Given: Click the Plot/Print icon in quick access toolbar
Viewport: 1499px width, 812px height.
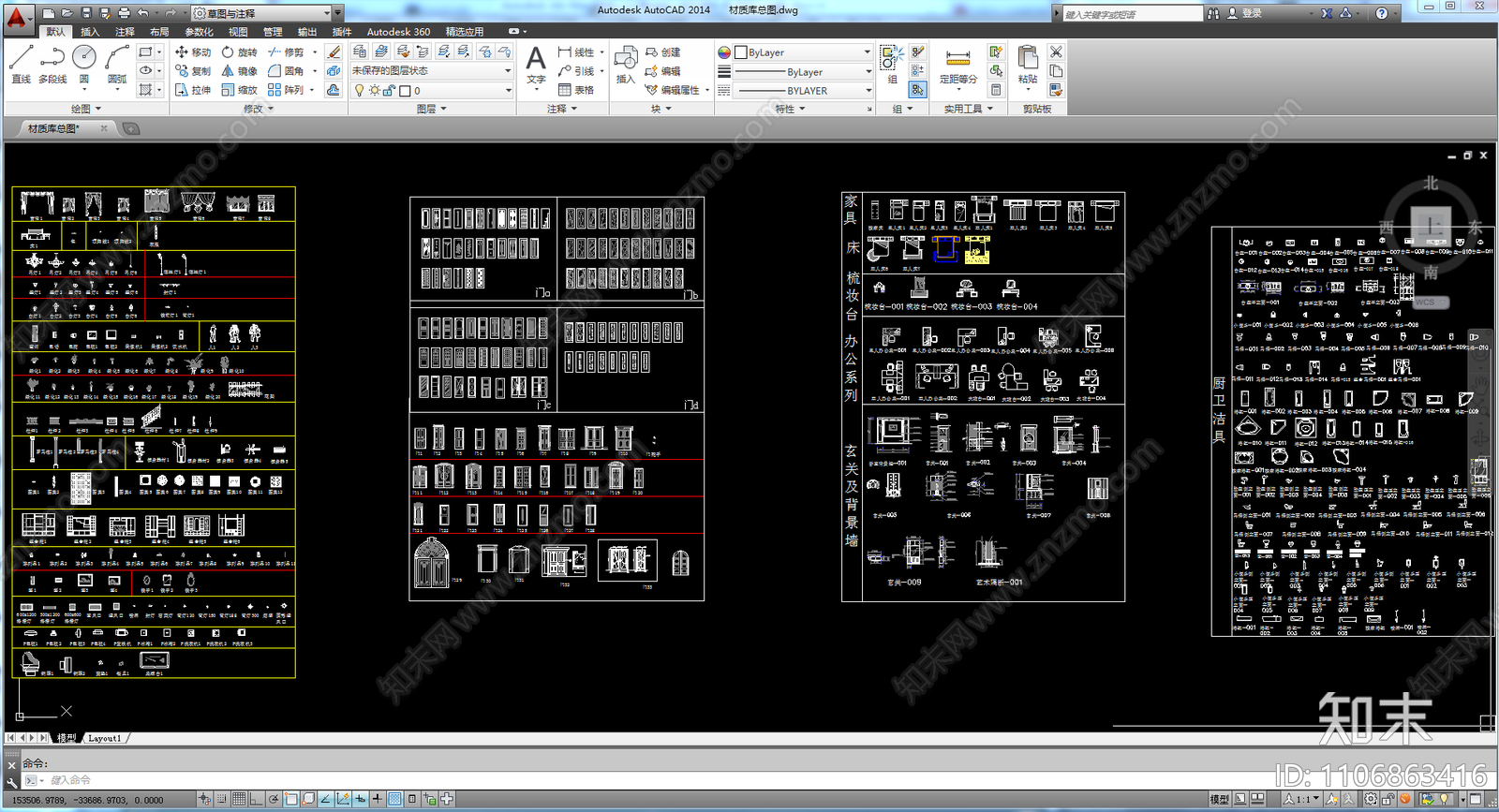Looking at the screenshot, I should tap(124, 13).
